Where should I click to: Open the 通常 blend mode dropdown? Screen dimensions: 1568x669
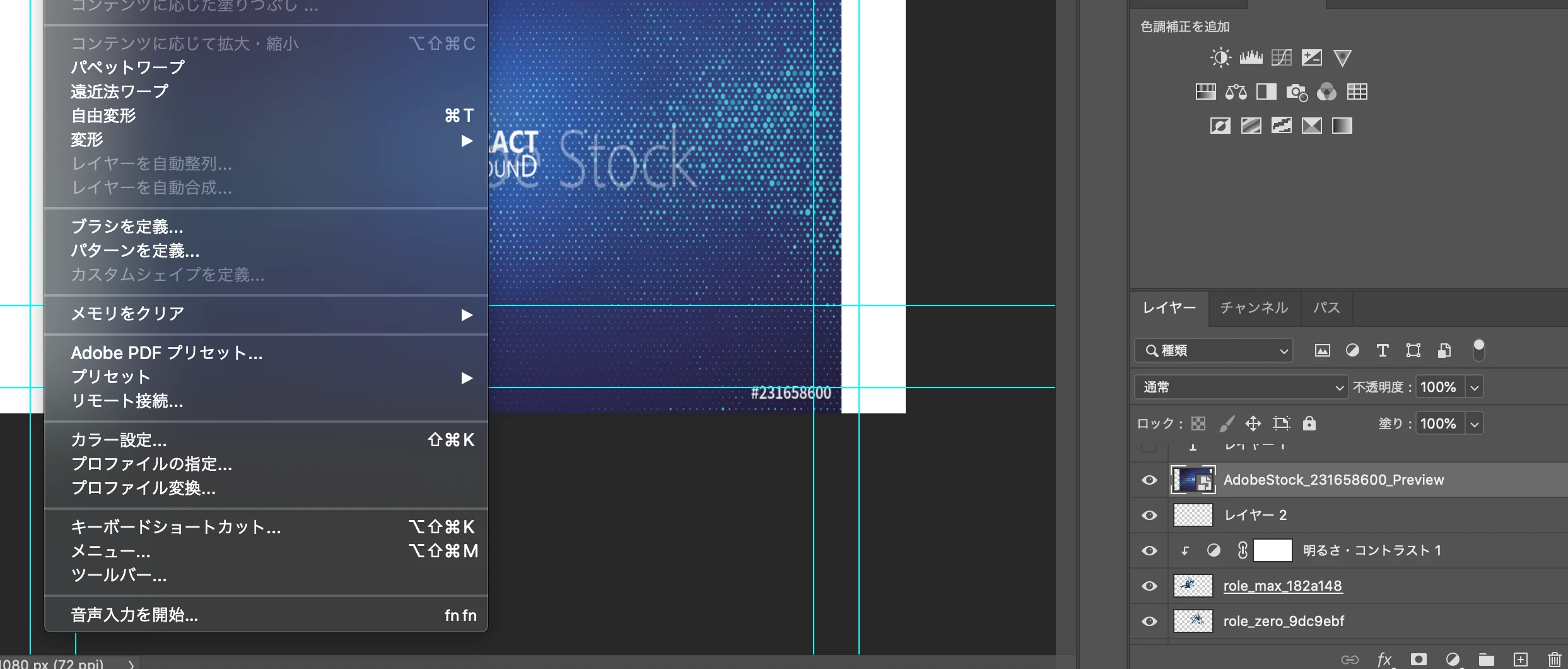pyautogui.click(x=1241, y=387)
